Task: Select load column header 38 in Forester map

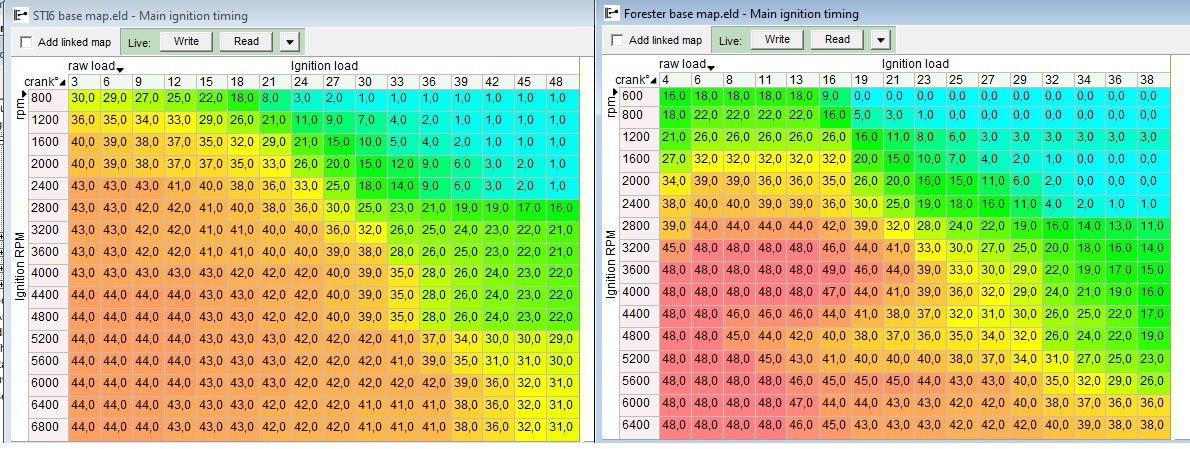Action: pyautogui.click(x=1152, y=80)
